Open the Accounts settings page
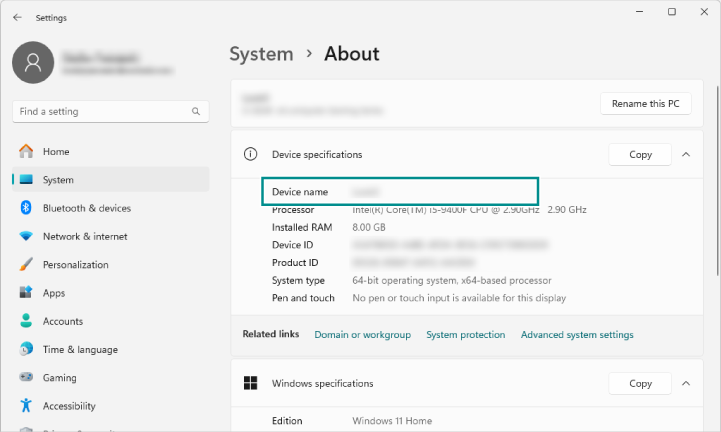 [x=63, y=322]
